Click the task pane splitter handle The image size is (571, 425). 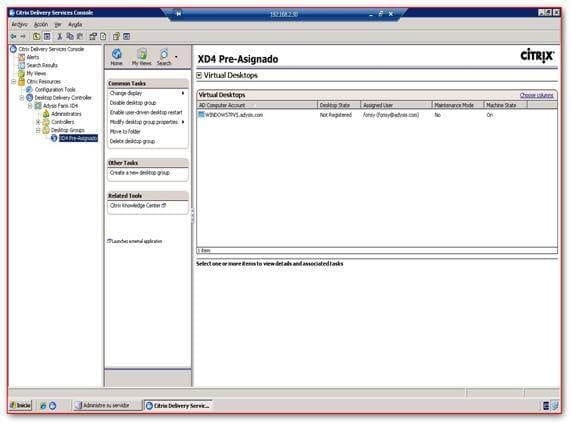tap(192, 216)
